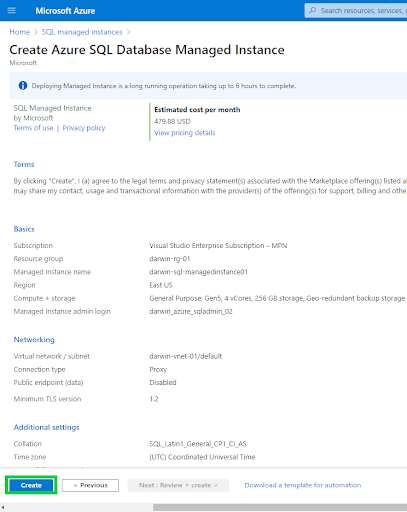Screen dimensions: 407x512
Task: Select the Managed Instance admin login label
Action: (x=62, y=312)
